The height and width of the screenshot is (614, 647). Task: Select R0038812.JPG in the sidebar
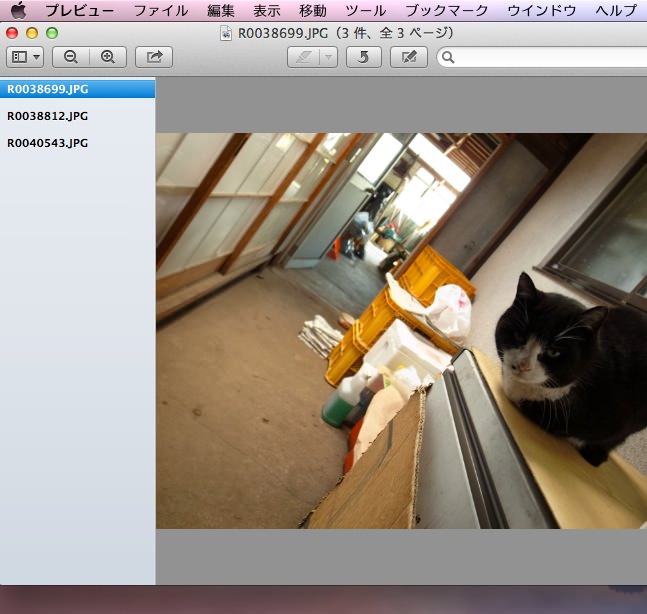click(78, 116)
